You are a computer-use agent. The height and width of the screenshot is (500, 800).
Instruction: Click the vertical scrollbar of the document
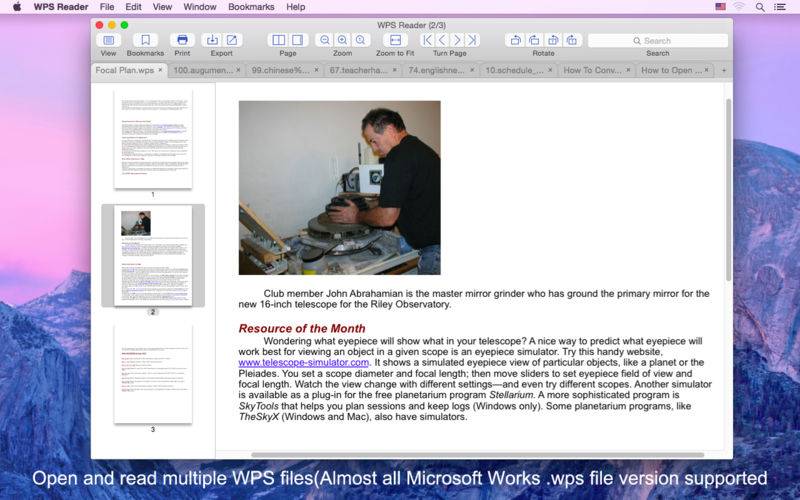coord(729,190)
